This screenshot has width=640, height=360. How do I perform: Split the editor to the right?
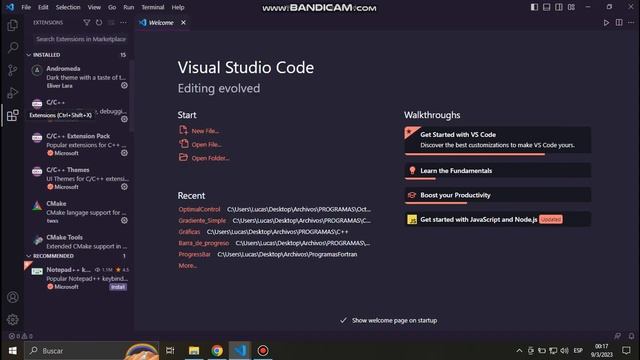tap(619, 23)
